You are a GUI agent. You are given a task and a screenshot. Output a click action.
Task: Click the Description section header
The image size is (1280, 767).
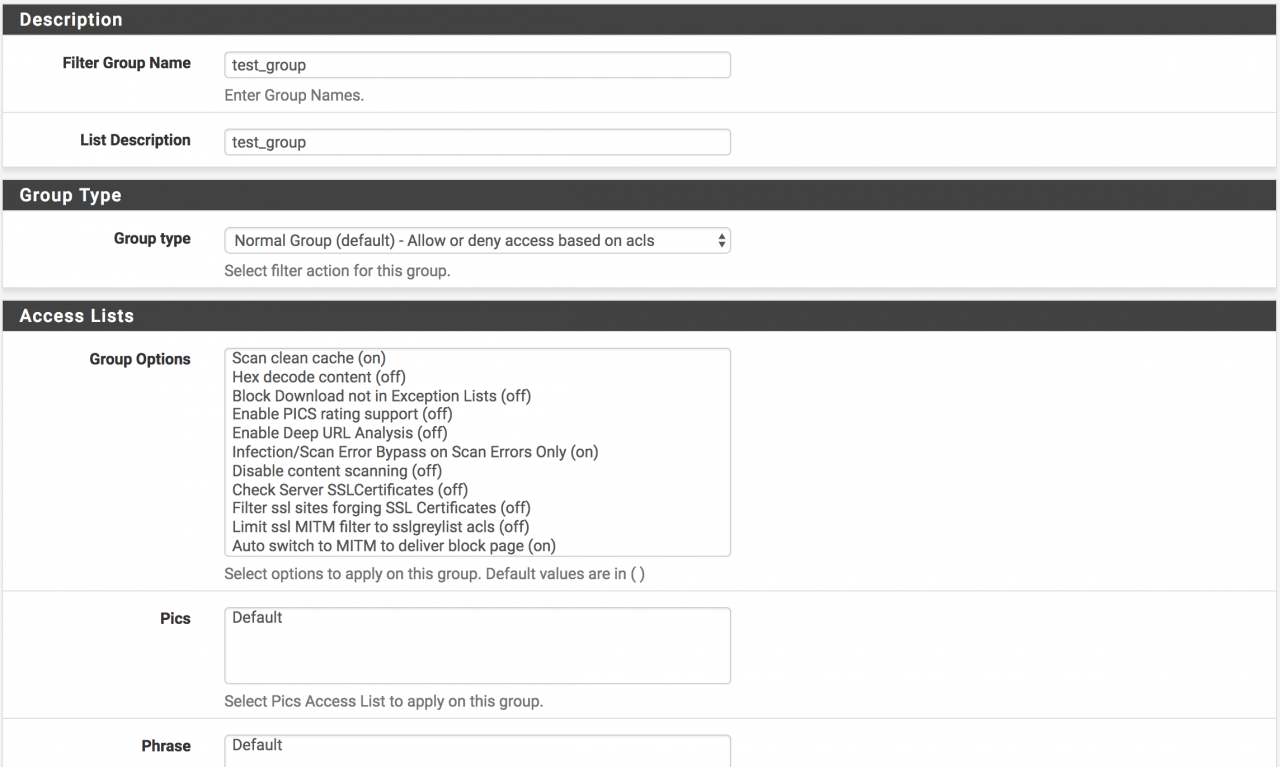(x=71, y=20)
